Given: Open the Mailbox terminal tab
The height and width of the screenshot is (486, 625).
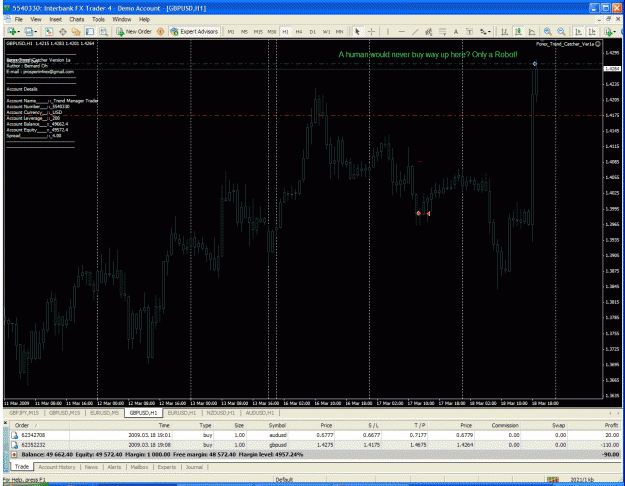Looking at the screenshot, I should click(140, 467).
